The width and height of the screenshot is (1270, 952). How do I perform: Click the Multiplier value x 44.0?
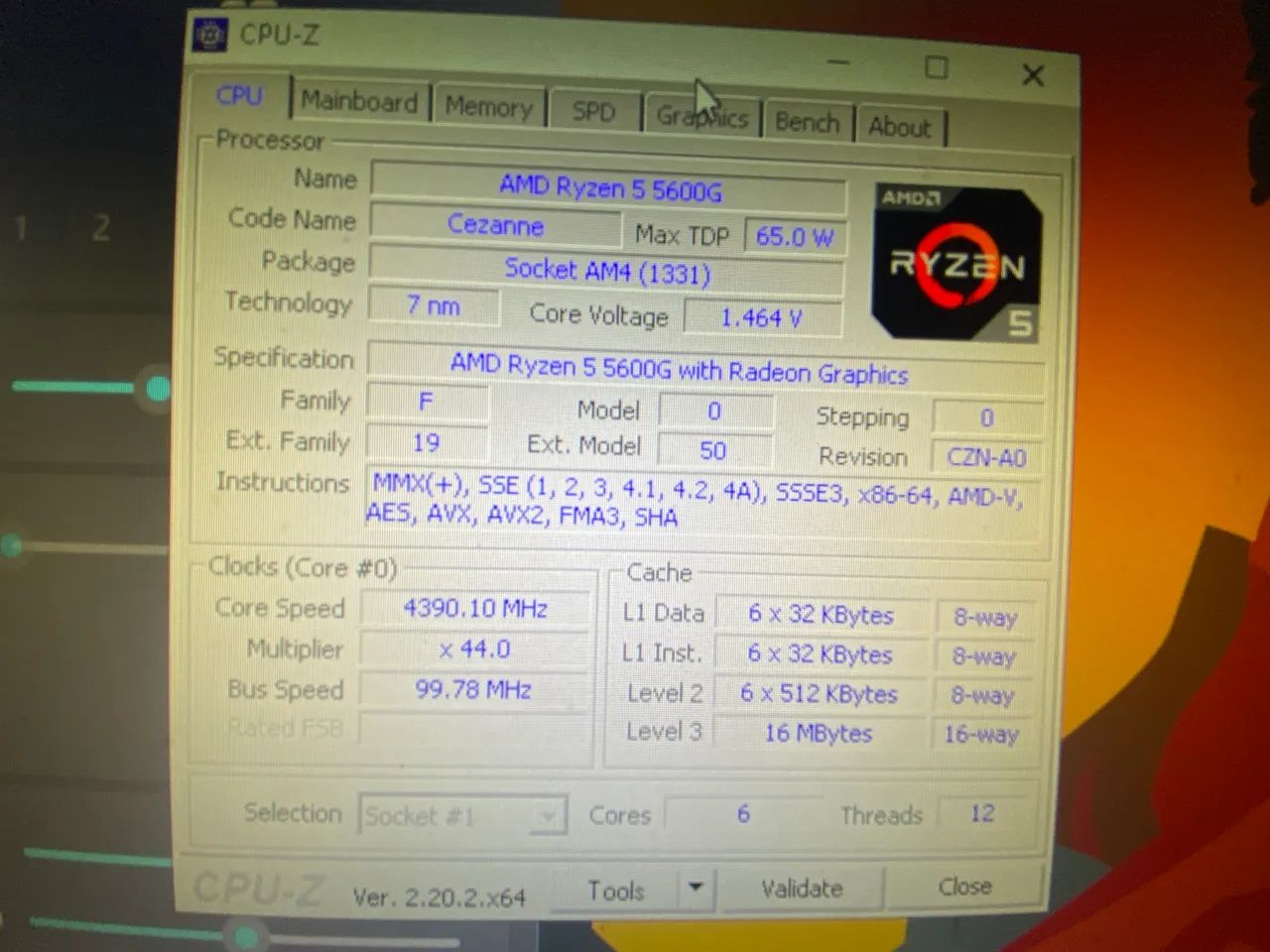pyautogui.click(x=475, y=650)
